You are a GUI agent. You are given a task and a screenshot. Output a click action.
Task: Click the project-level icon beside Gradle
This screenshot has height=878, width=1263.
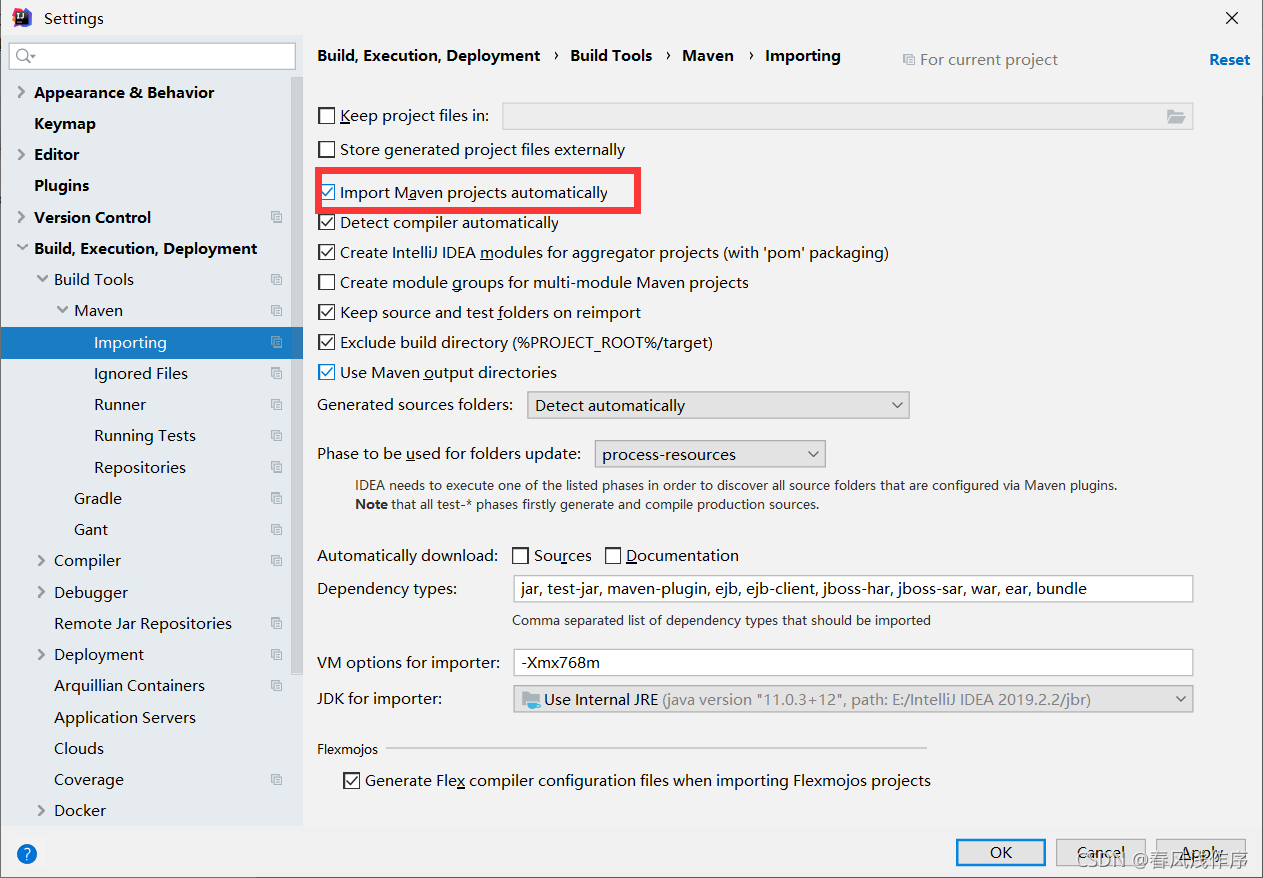tap(277, 498)
